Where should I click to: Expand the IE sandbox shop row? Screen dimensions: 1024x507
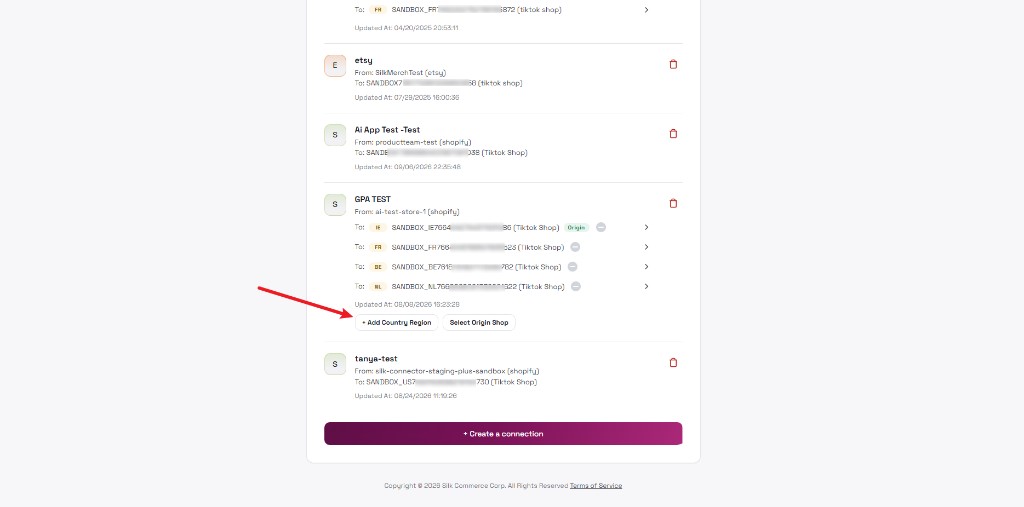coord(646,227)
